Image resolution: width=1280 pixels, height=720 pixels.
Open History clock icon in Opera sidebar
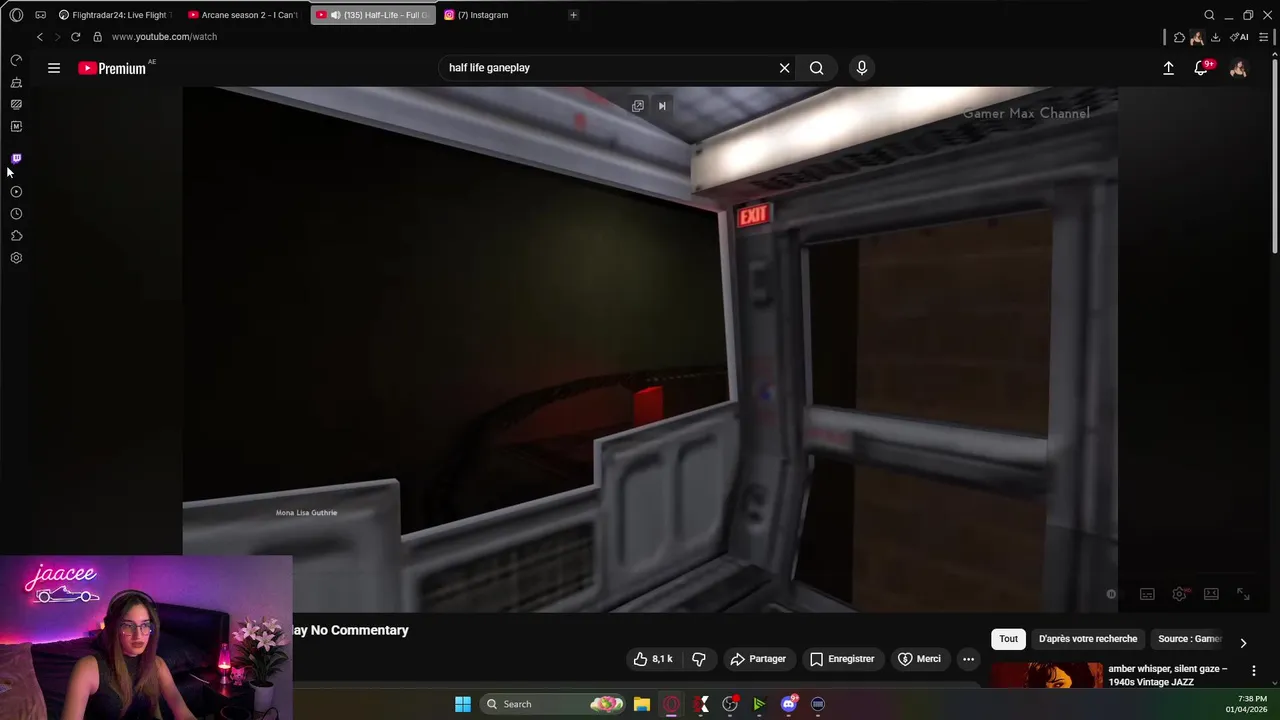pyautogui.click(x=16, y=214)
